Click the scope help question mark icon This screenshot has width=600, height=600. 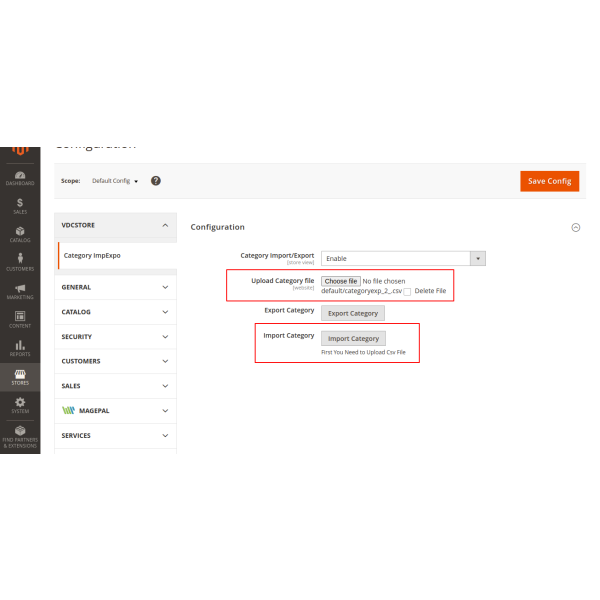tap(156, 181)
